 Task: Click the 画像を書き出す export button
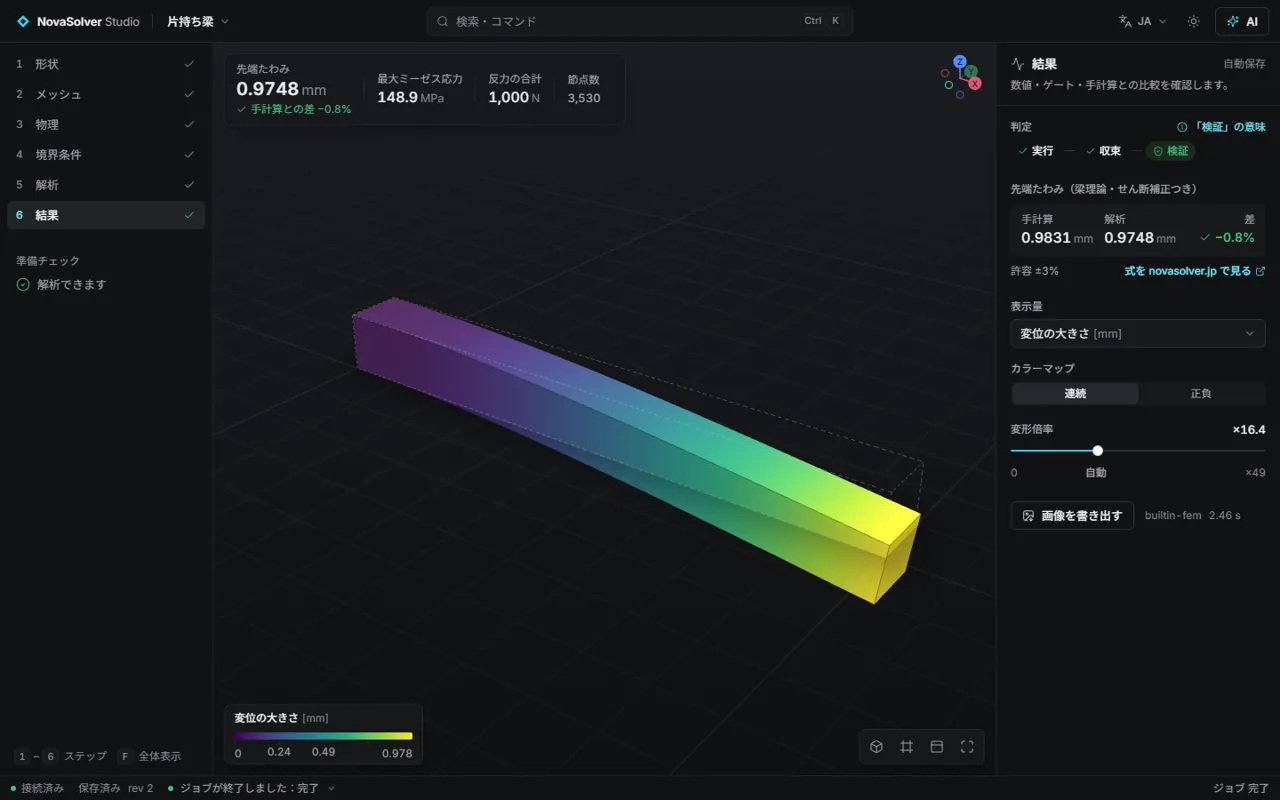(1072, 516)
